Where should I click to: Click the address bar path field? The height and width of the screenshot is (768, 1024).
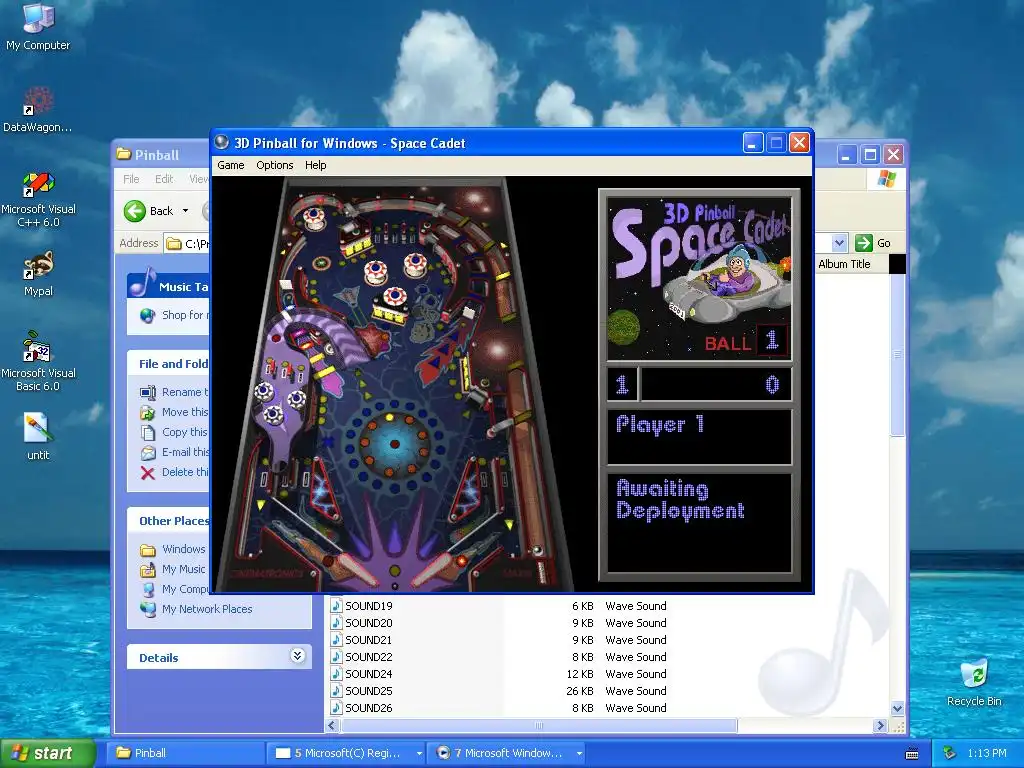[187, 244]
